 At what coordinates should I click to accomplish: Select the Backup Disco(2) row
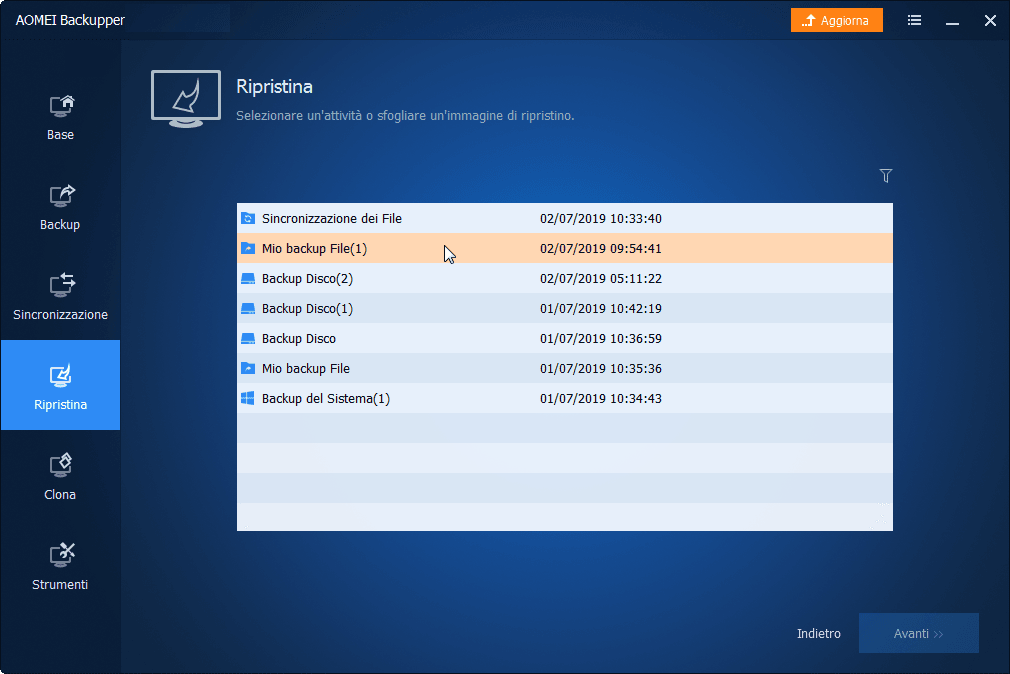565,278
